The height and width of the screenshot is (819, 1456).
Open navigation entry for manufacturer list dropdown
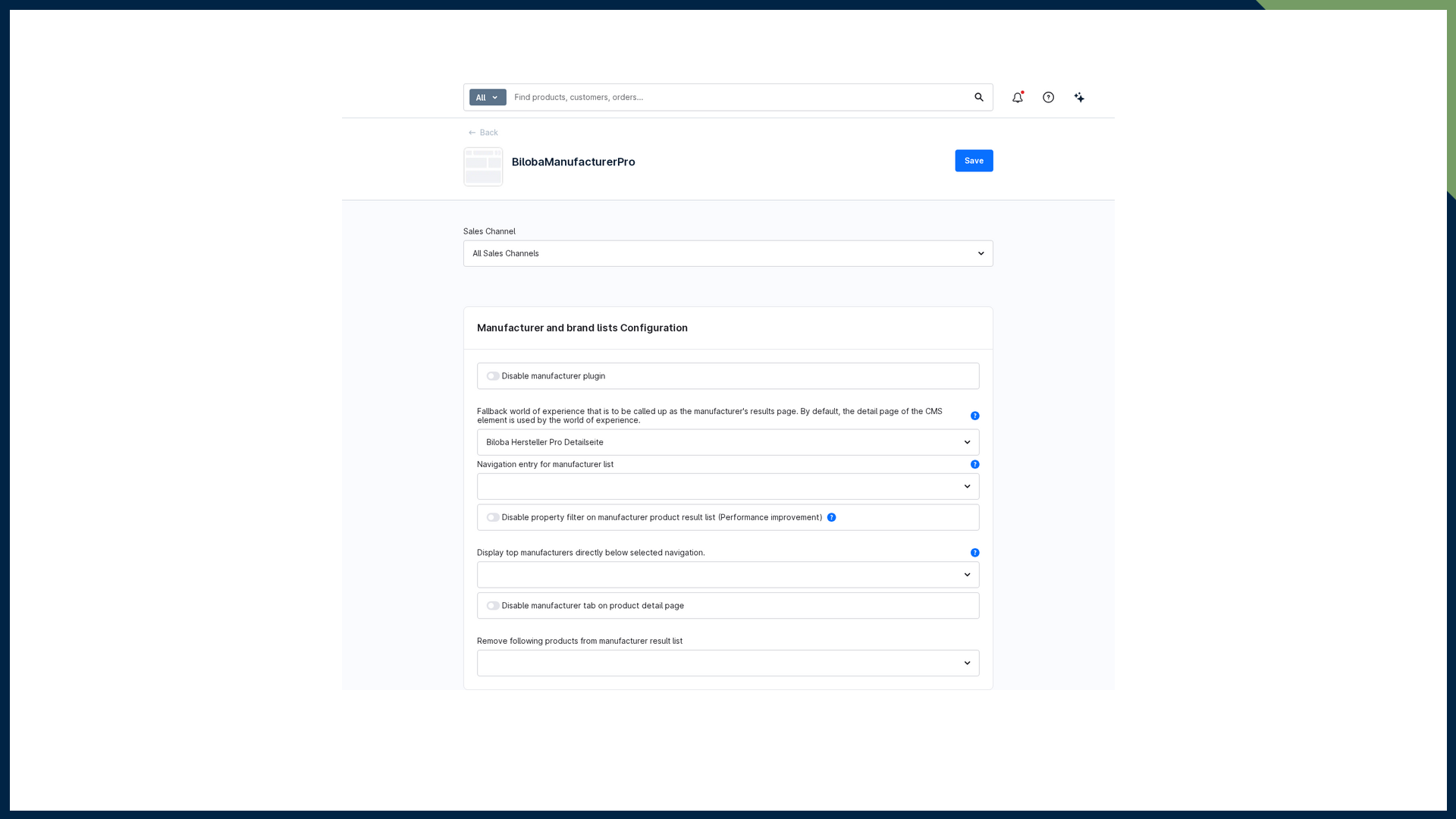tap(728, 486)
